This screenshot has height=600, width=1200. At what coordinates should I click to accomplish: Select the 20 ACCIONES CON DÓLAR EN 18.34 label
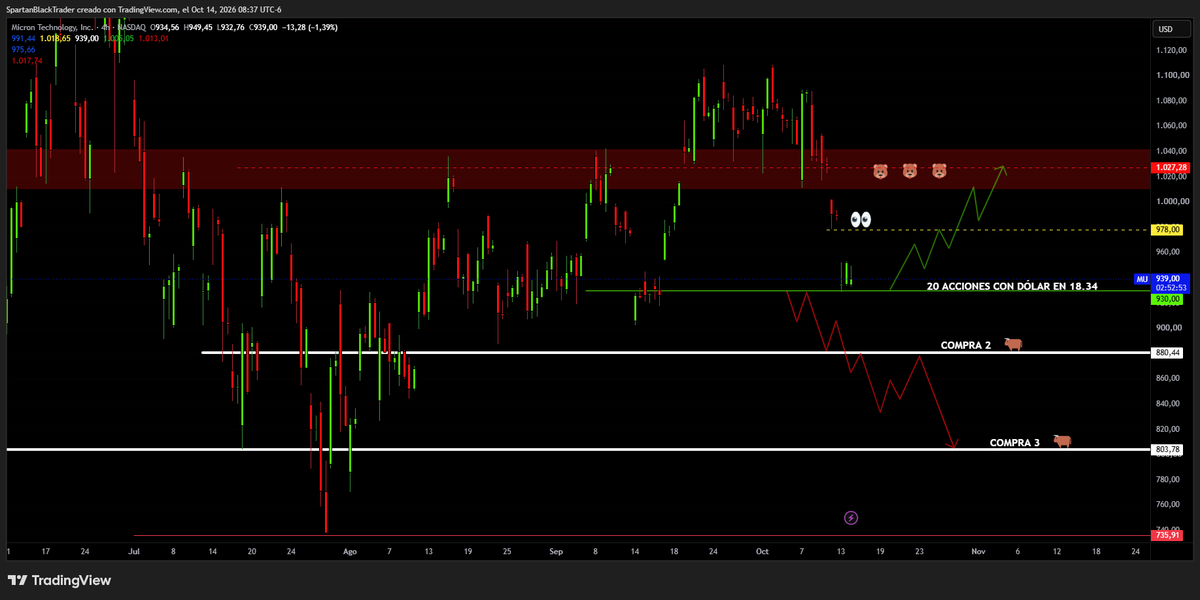(x=1012, y=286)
